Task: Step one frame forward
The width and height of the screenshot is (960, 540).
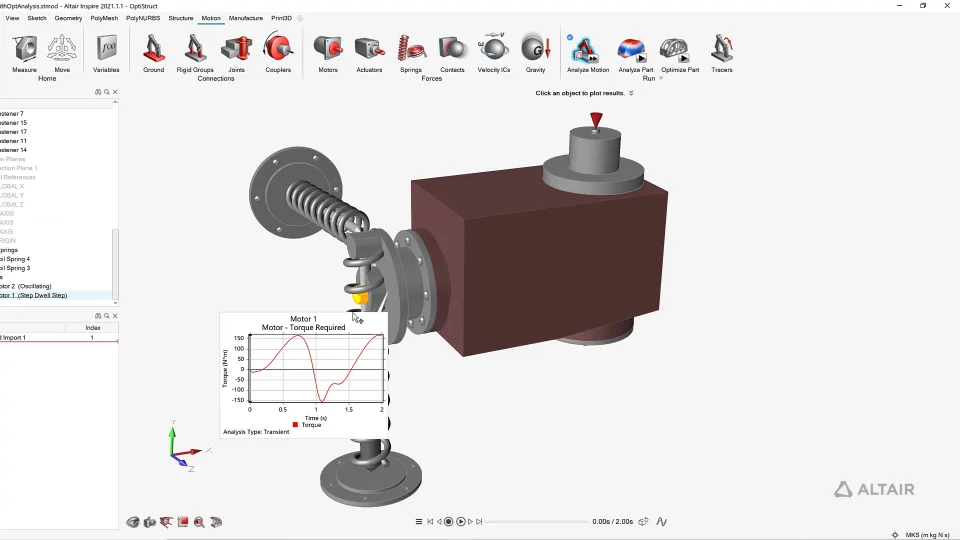Action: pyautogui.click(x=470, y=522)
